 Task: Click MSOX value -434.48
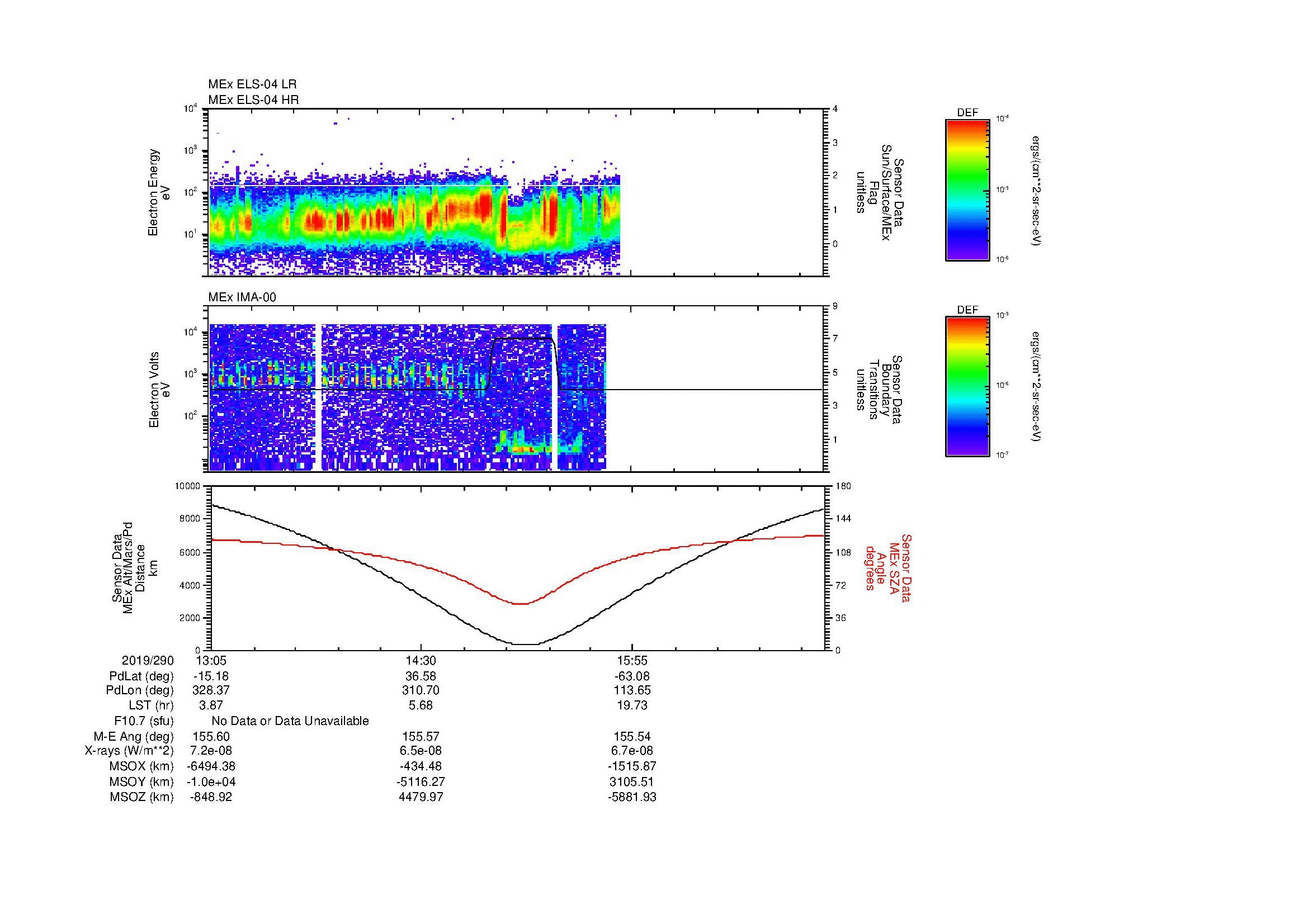[x=421, y=767]
